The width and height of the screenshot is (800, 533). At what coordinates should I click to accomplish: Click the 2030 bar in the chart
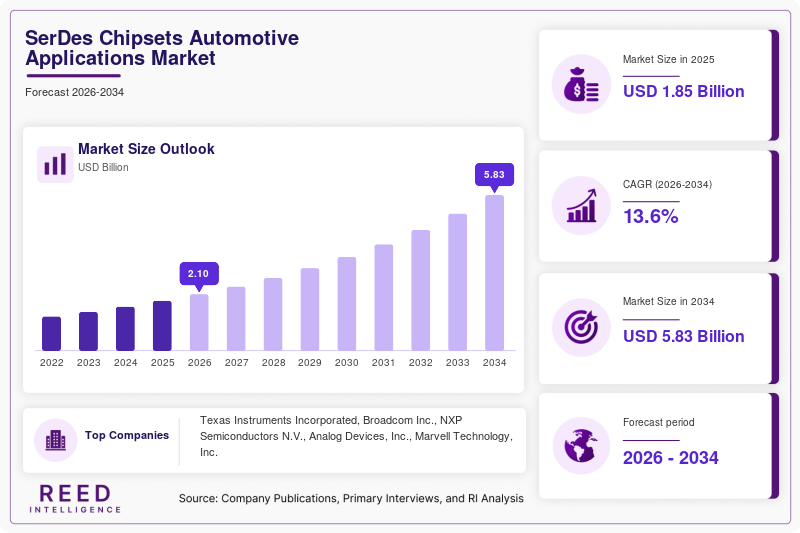point(347,303)
